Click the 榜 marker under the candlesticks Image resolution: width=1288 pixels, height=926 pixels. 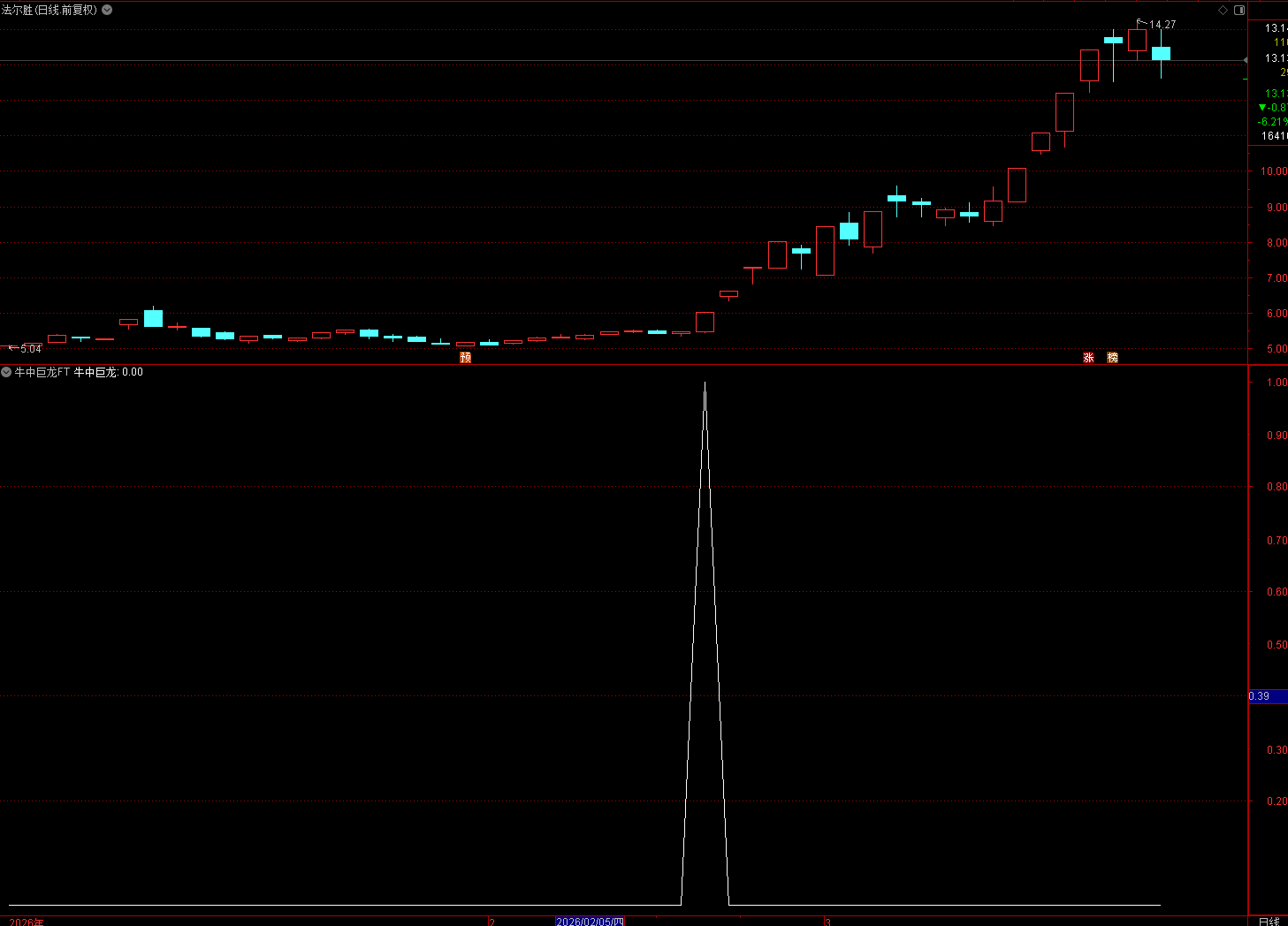(1112, 357)
